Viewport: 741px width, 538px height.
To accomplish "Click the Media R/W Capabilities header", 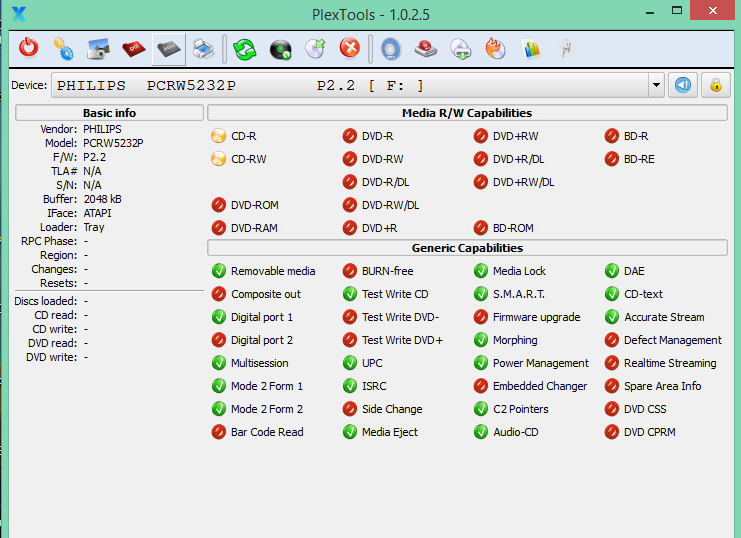I will [x=467, y=113].
